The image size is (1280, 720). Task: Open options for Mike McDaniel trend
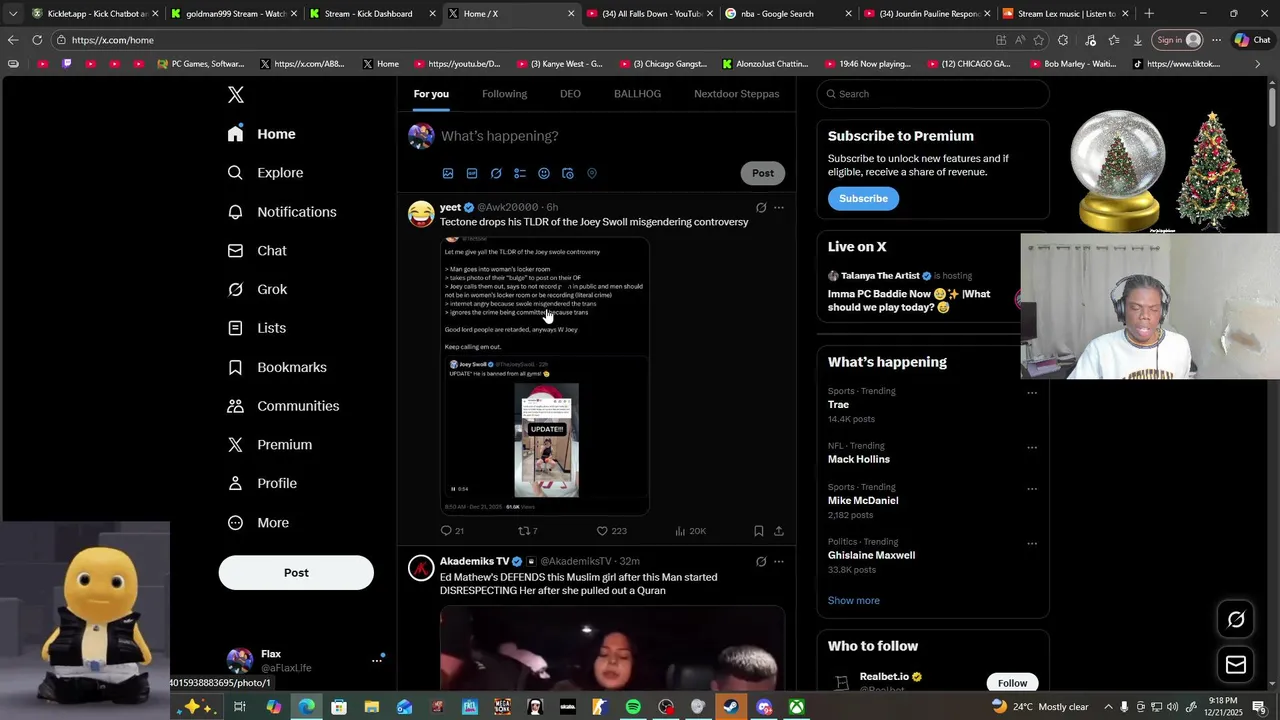pos(1032,489)
